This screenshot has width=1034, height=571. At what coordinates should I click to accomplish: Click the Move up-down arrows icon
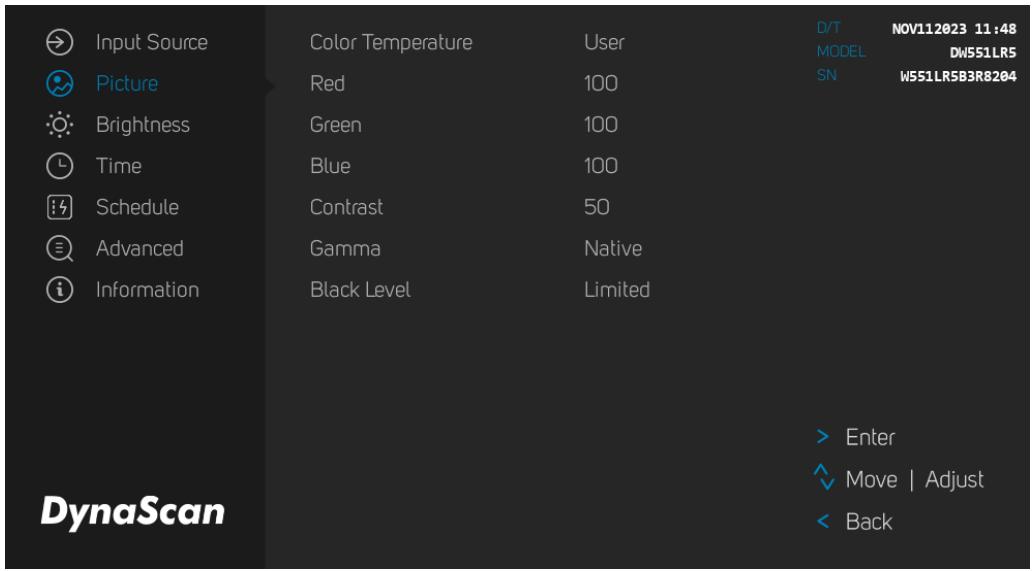824,477
